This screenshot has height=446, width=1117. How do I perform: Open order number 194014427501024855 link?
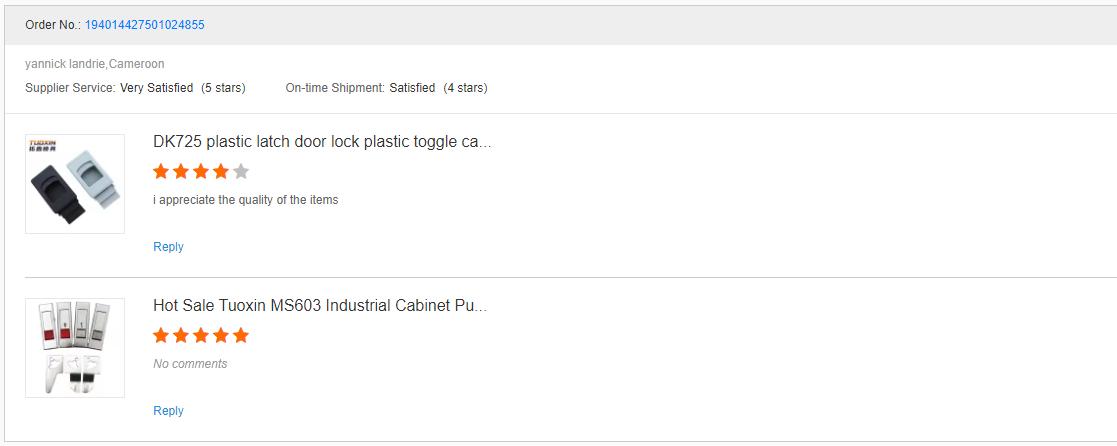coord(145,25)
